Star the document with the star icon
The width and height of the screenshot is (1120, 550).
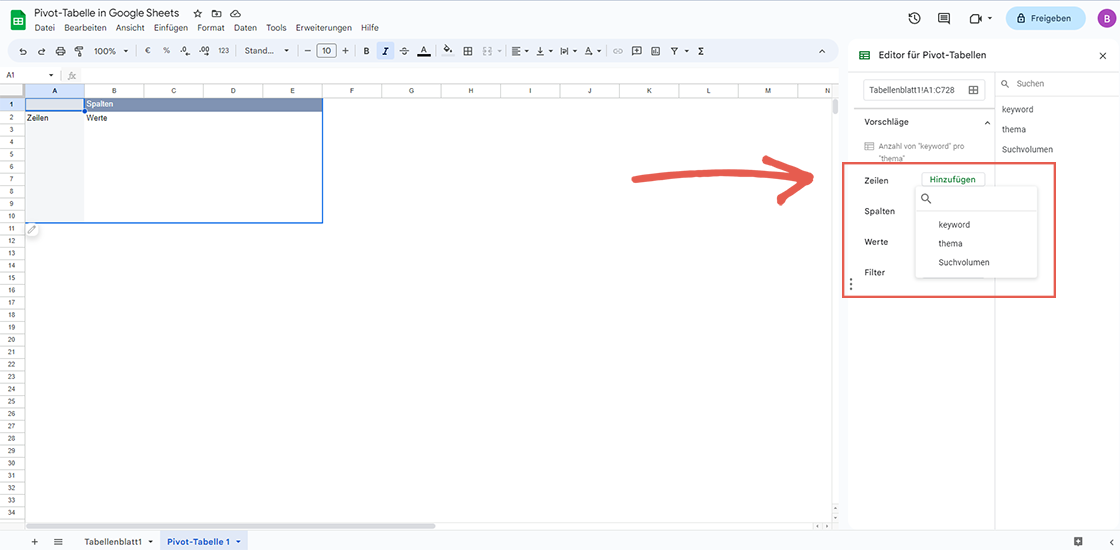point(198,14)
